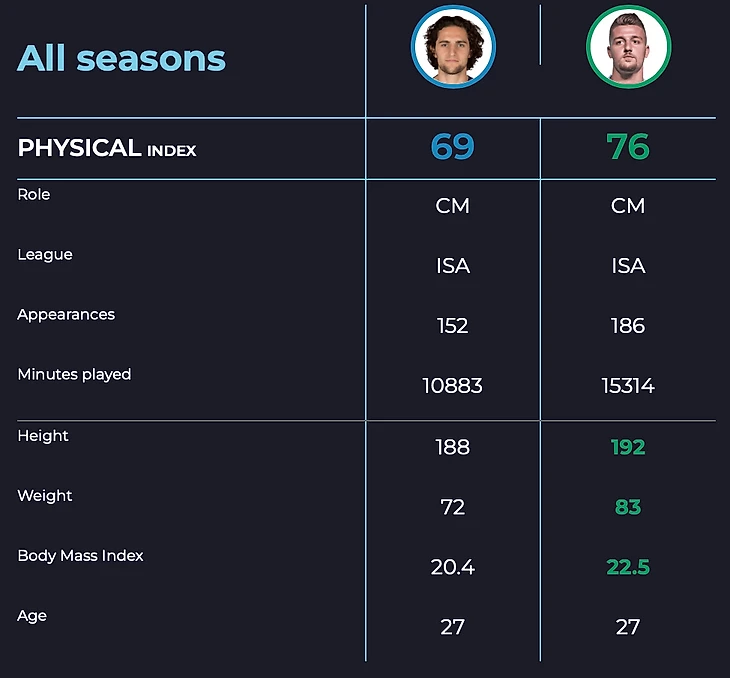Select the League row label
The image size is (730, 678).
pos(45,254)
